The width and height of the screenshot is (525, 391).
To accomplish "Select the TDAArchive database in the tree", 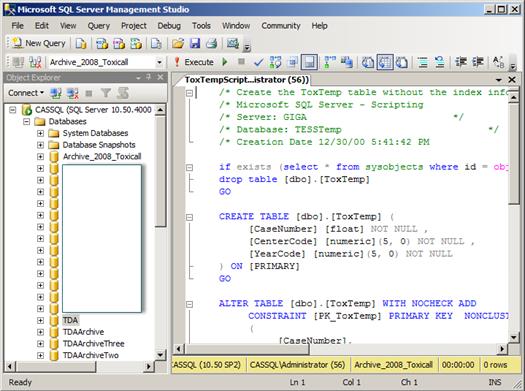I will (x=83, y=332).
